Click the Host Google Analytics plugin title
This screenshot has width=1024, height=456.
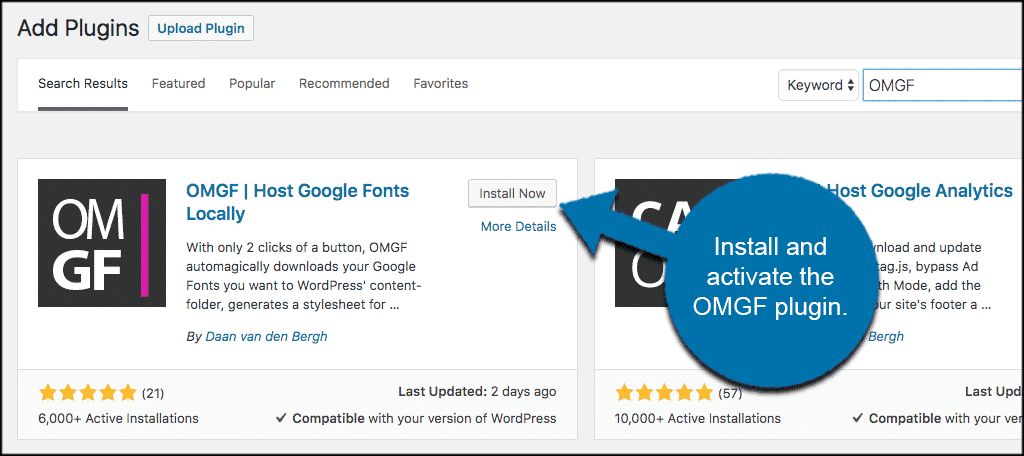pos(920,191)
